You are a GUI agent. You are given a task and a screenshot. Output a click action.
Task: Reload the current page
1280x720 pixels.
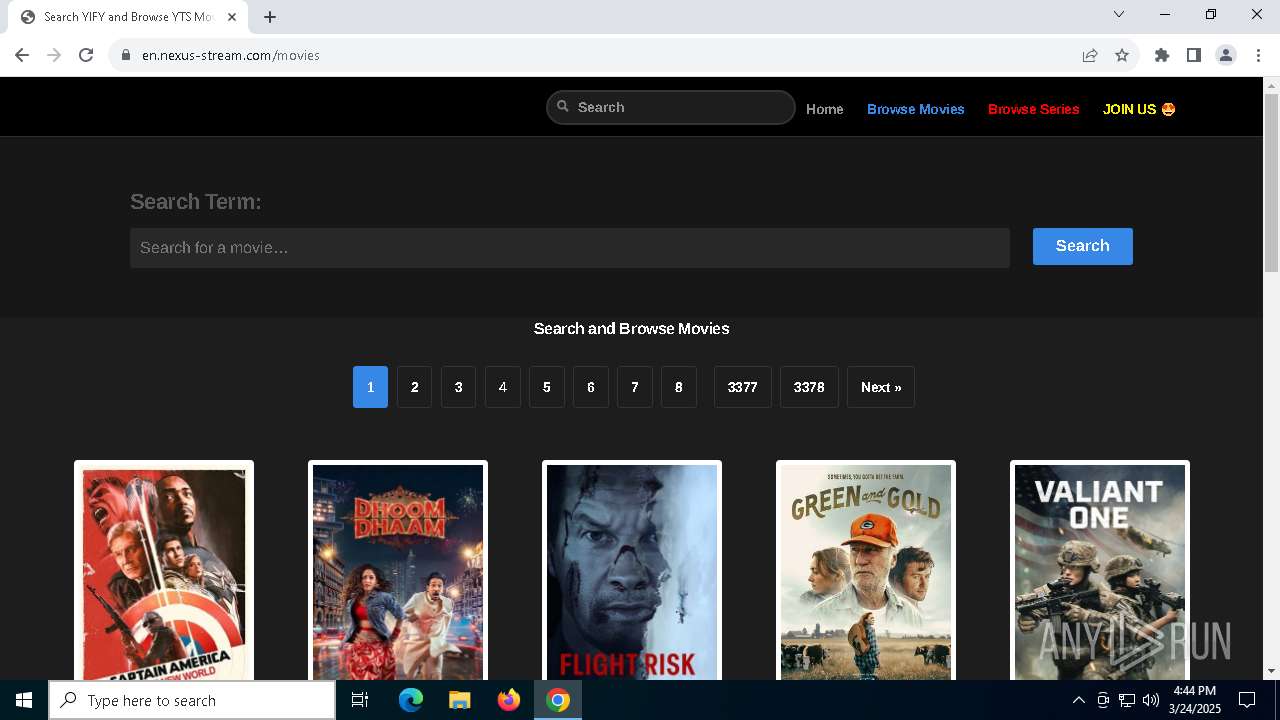point(86,55)
